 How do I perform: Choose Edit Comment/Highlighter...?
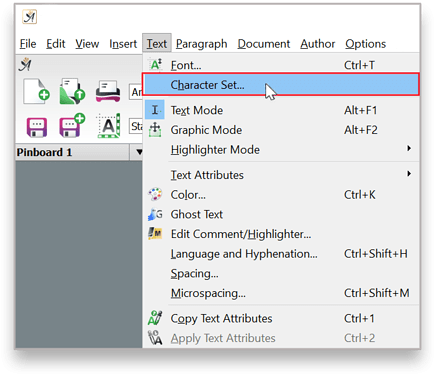click(x=281, y=234)
